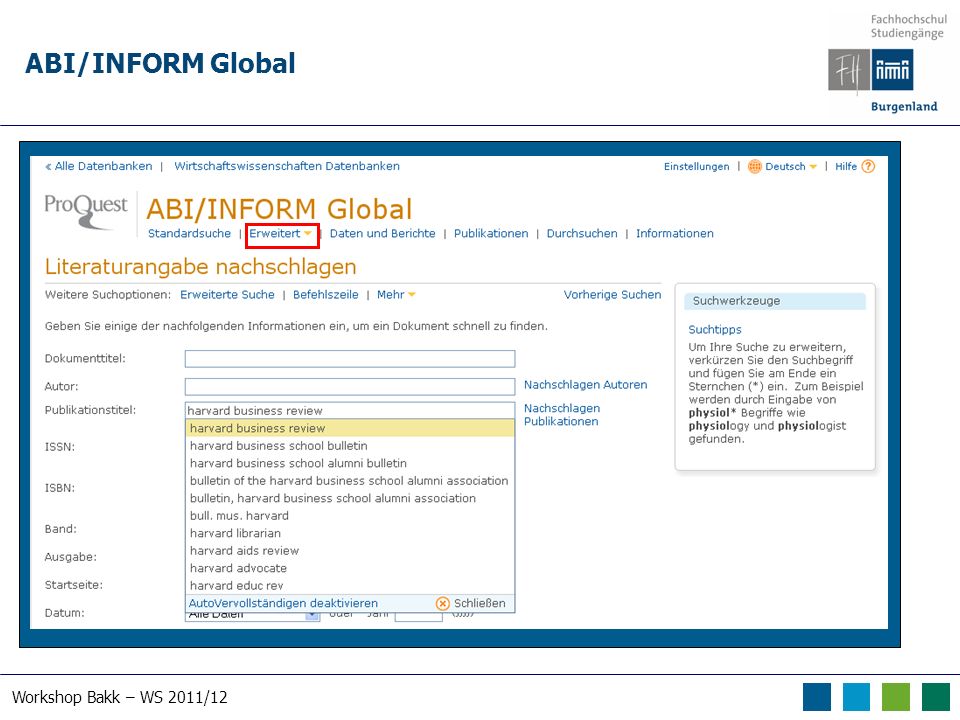Open Durchsuchen menu item
Viewport: 960px width, 720px height.
pyautogui.click(x=582, y=233)
